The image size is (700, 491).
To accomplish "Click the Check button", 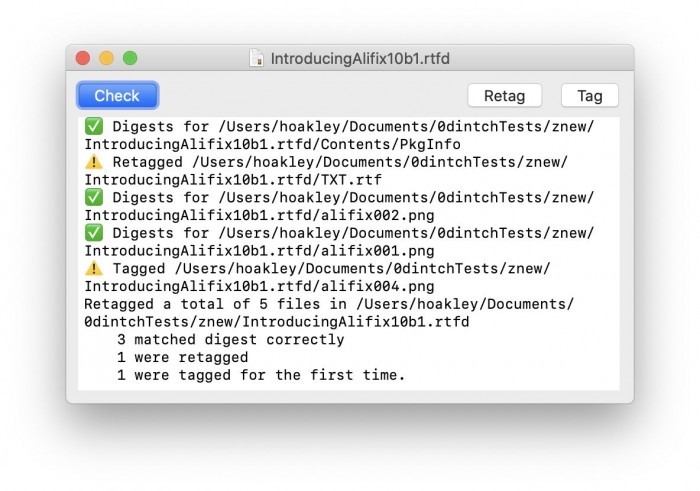I will click(x=117, y=96).
